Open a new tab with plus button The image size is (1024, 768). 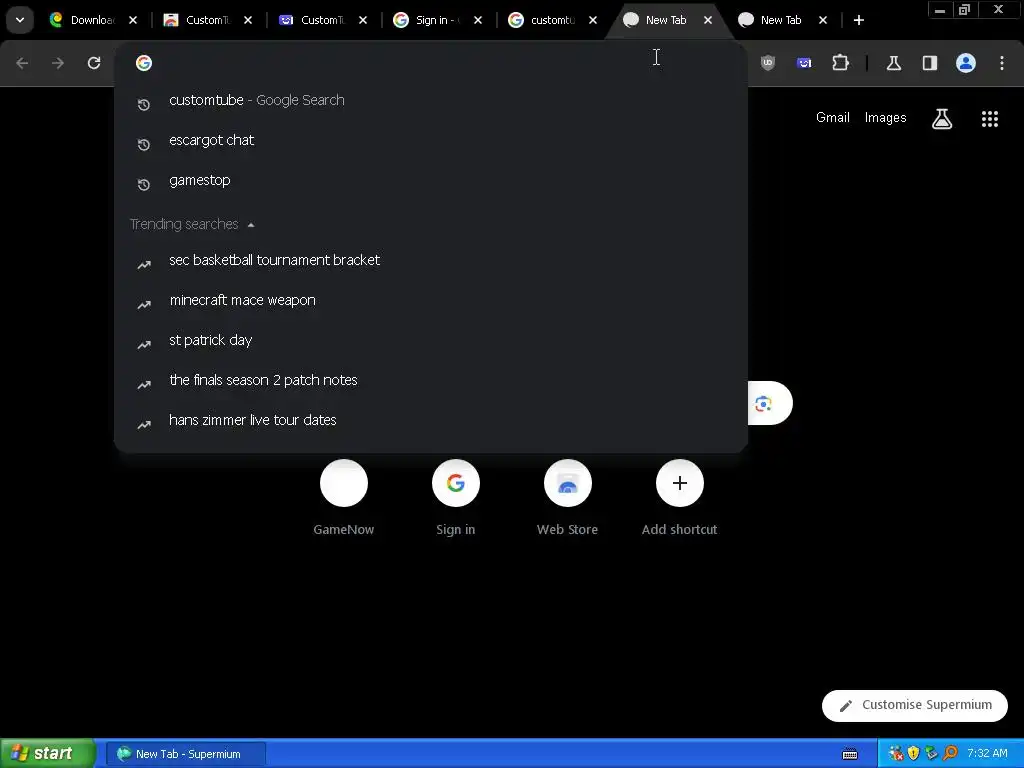[859, 20]
